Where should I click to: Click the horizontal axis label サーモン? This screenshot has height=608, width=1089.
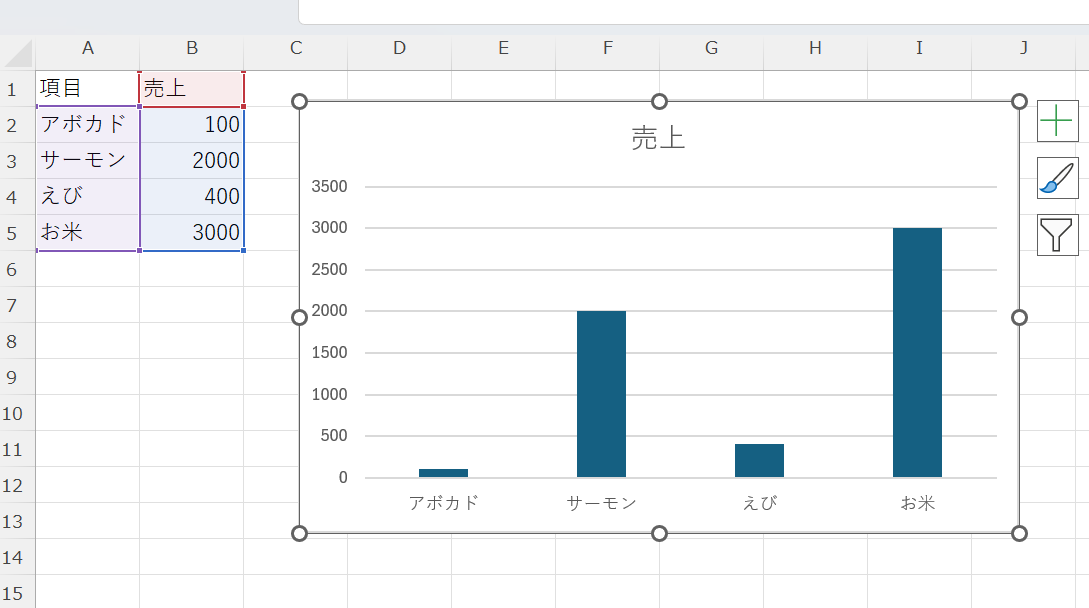click(x=601, y=503)
